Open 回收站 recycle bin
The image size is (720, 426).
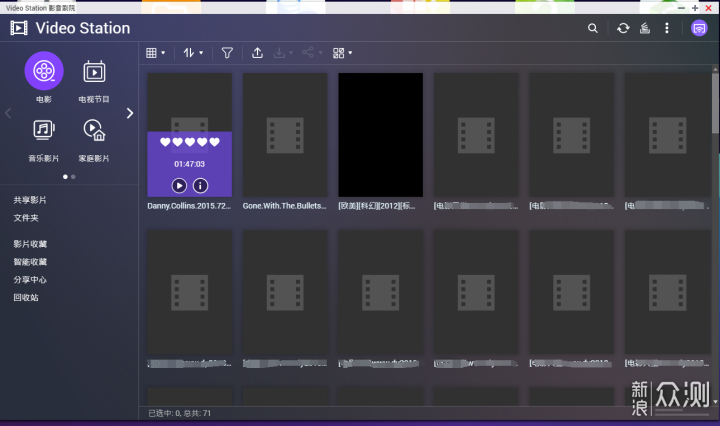[26, 297]
